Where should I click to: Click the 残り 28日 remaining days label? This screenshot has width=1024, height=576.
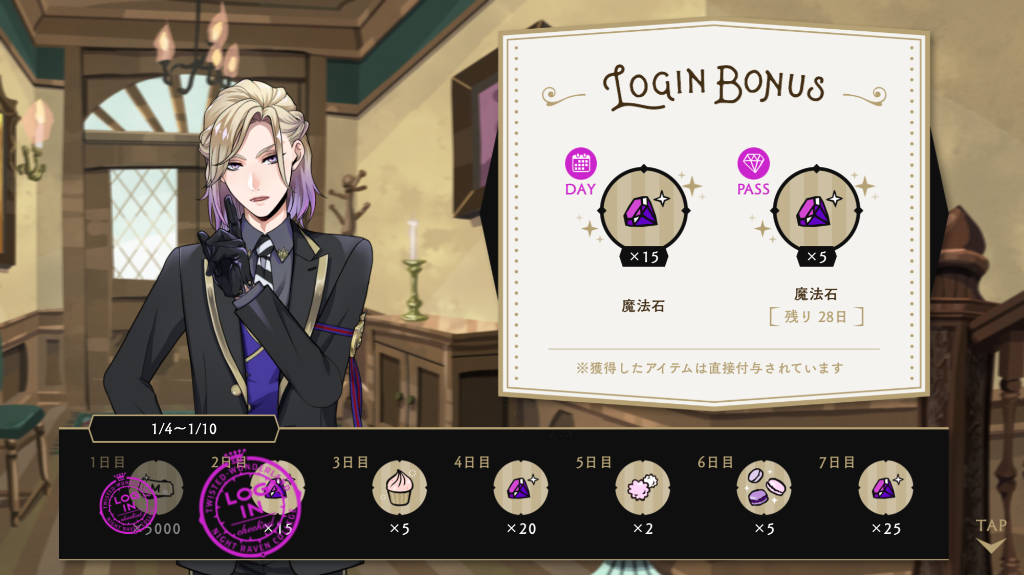[816, 317]
